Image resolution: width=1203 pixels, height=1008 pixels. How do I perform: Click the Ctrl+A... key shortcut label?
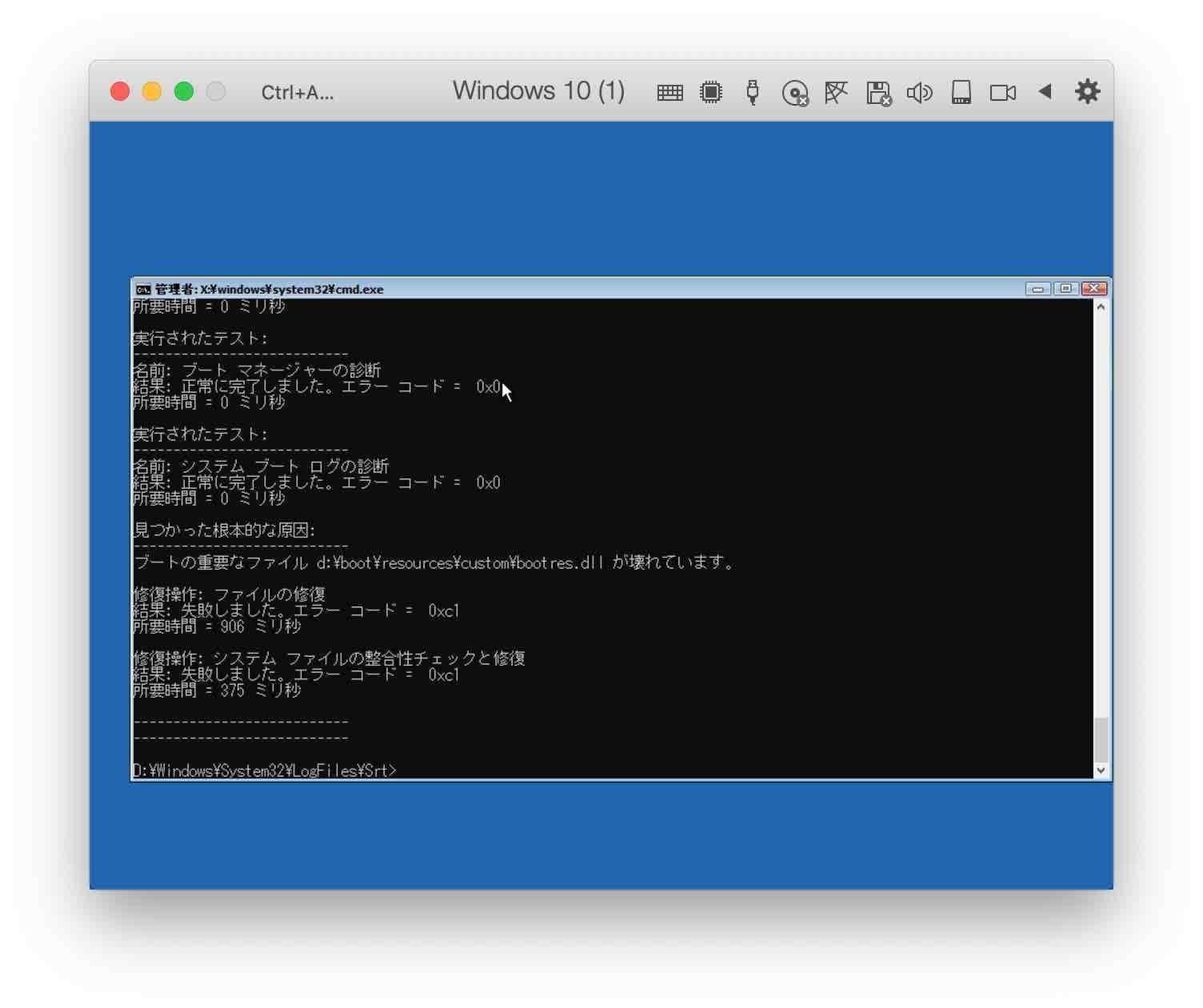(298, 93)
